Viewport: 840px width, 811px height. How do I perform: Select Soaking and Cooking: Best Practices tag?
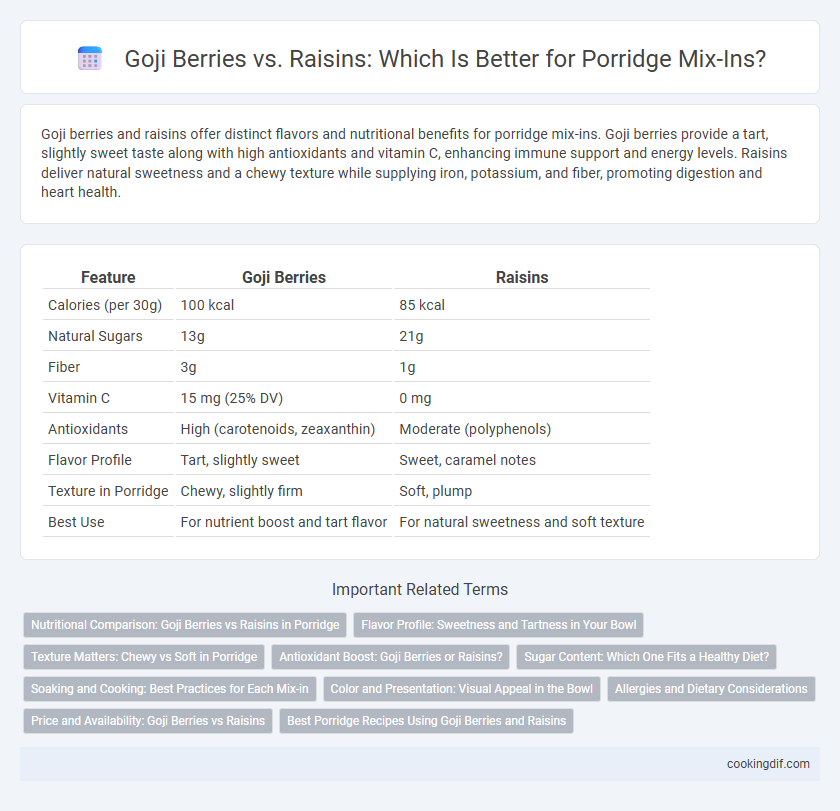[x=170, y=689]
